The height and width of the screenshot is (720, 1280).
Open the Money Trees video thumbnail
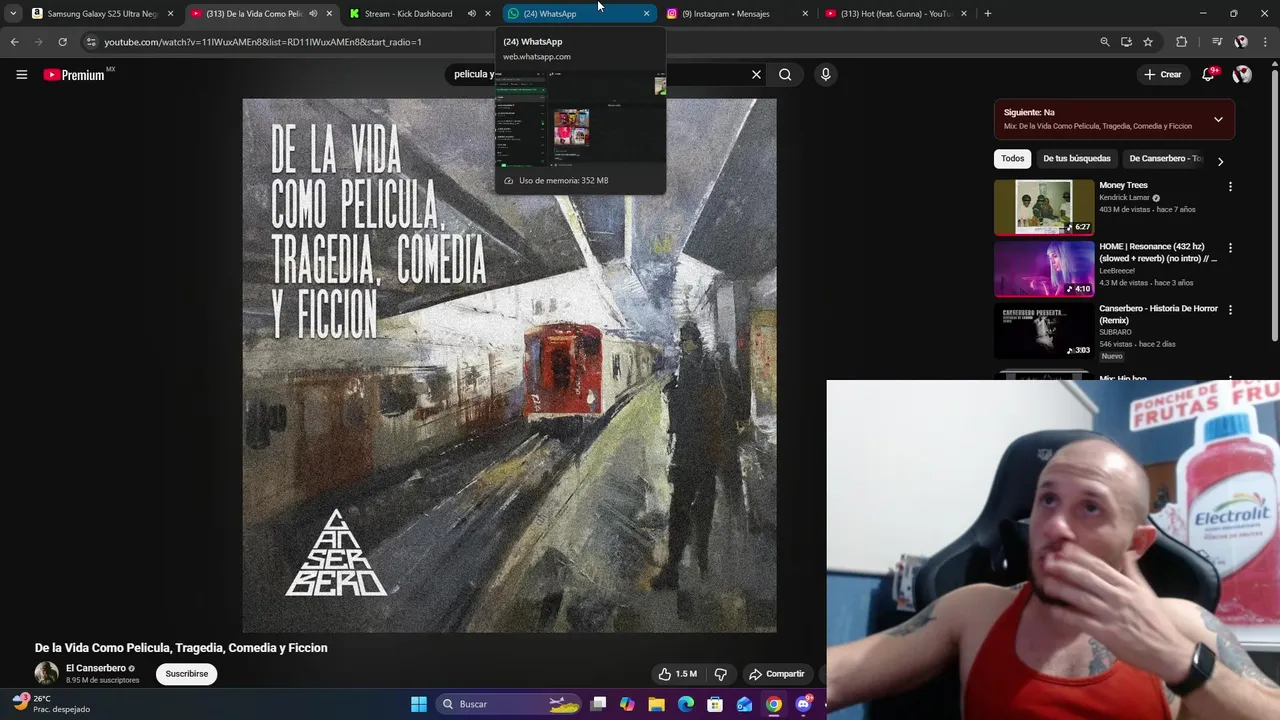tap(1044, 207)
